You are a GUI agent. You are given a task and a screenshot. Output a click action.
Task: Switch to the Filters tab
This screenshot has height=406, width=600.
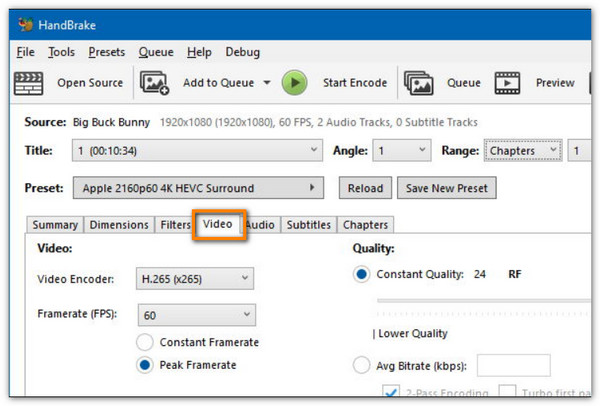pos(175,225)
